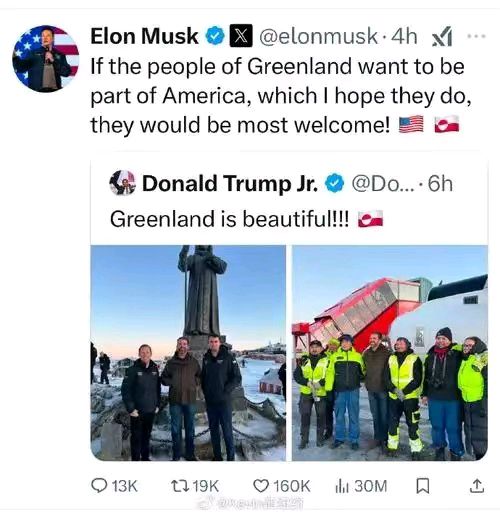Open the airplane crew photo on right

390,353
